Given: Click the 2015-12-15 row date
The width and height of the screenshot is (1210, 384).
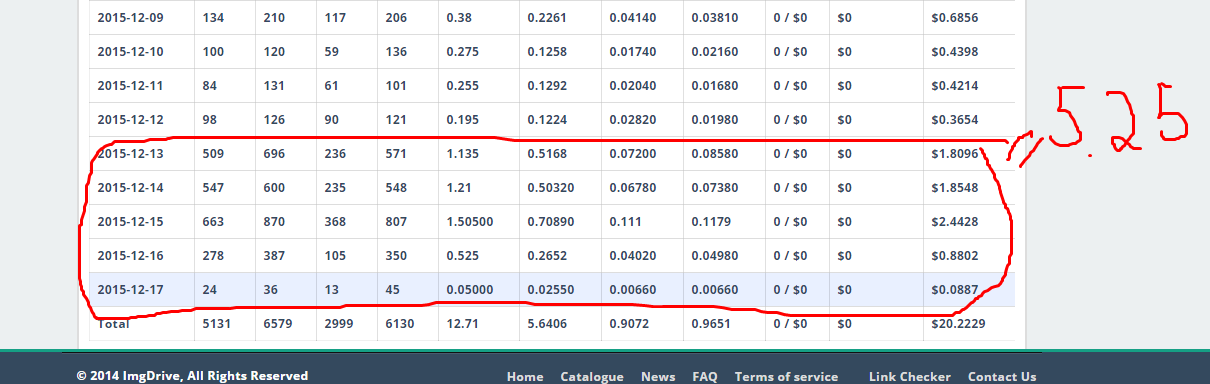Looking at the screenshot, I should [x=130, y=222].
